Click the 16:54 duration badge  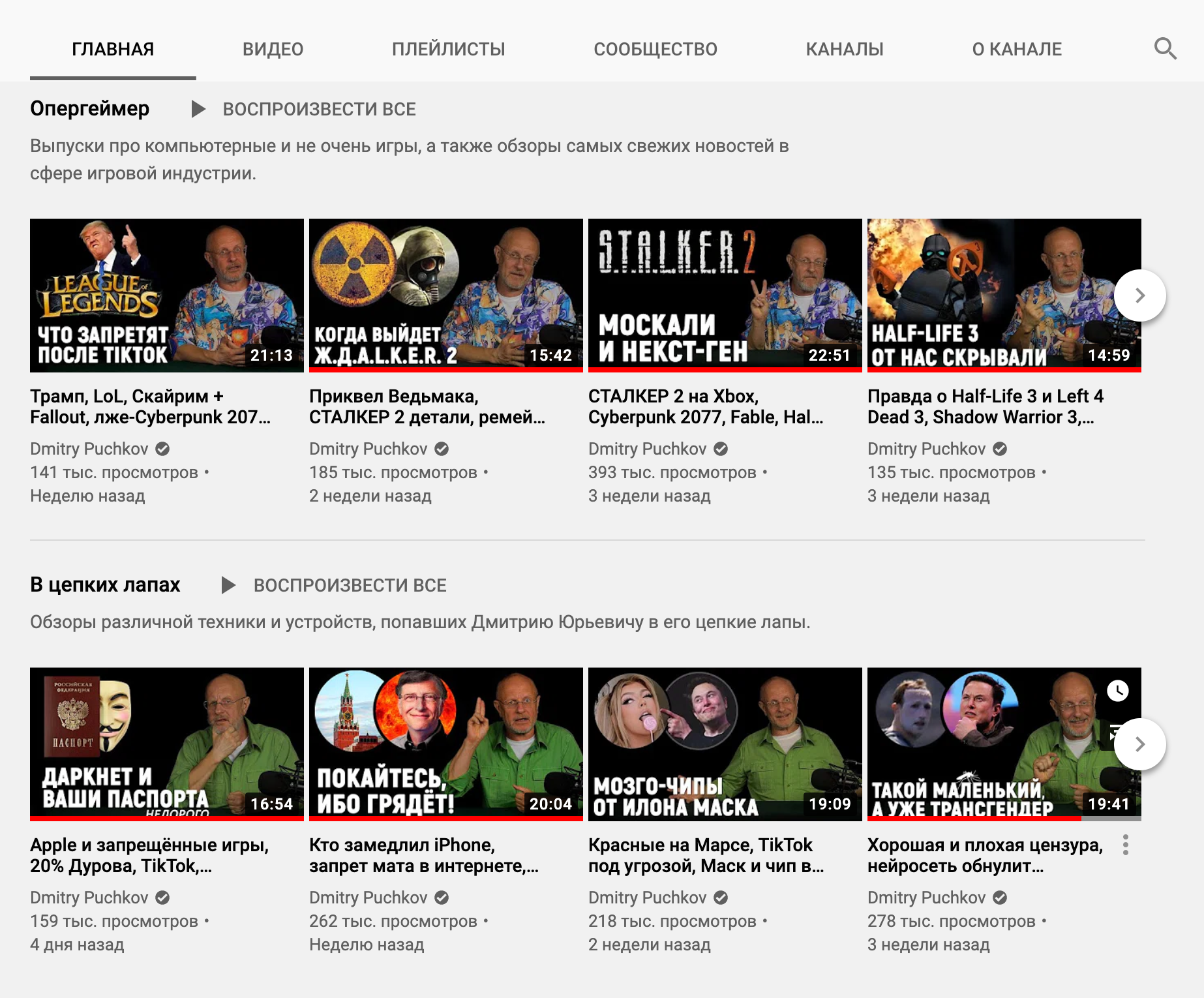pos(272,804)
